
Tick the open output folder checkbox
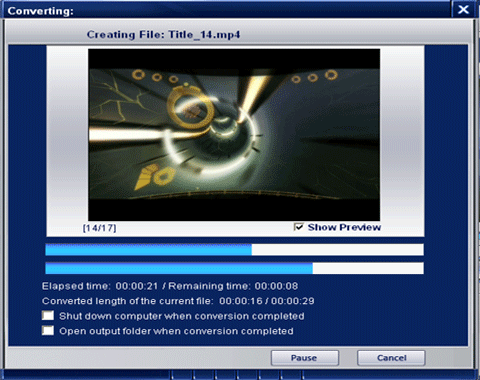pyautogui.click(x=48, y=331)
